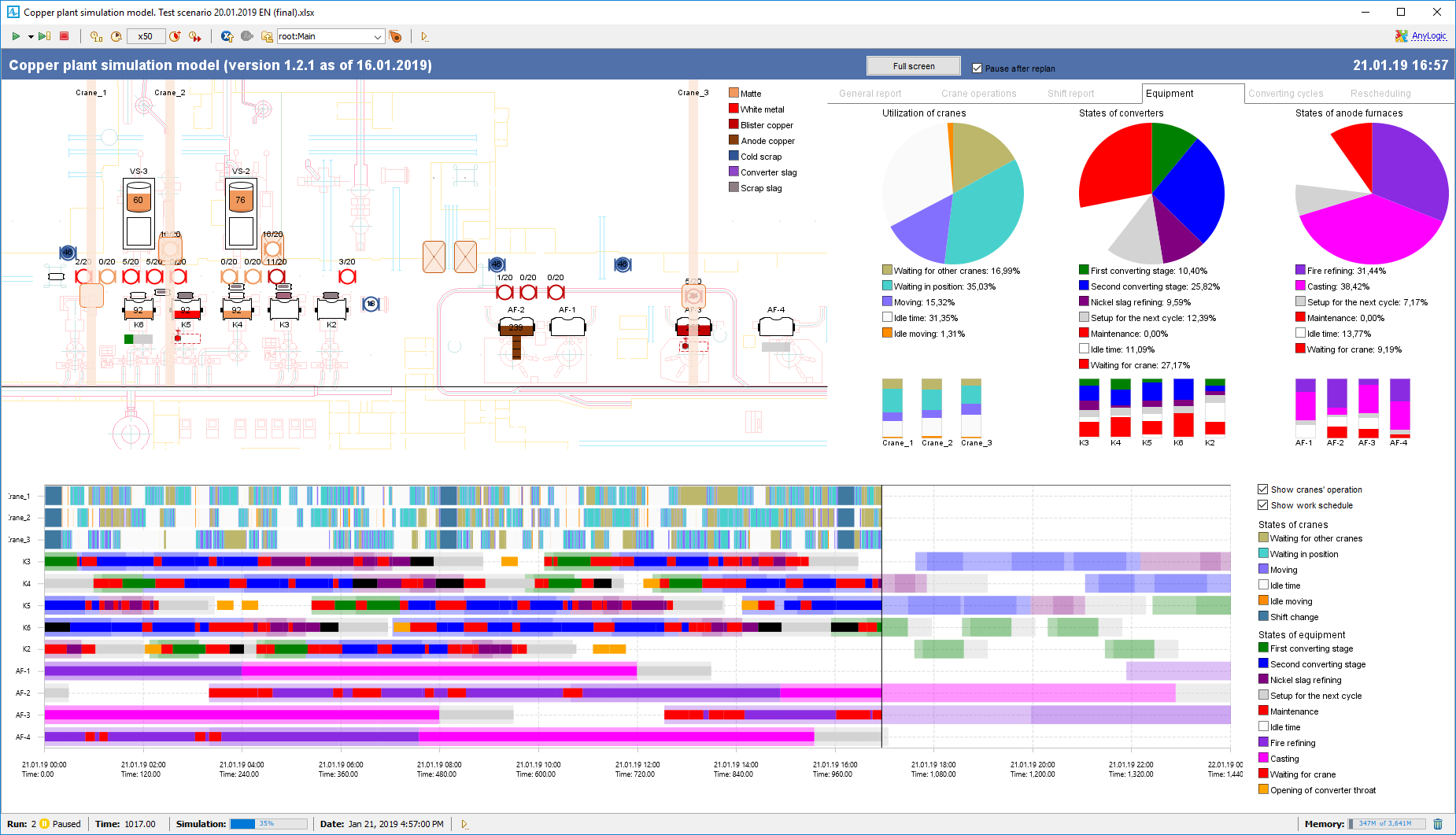This screenshot has width=1456, height=835.
Task: Click the simulation progress bar at 35%
Action: pyautogui.click(x=268, y=824)
